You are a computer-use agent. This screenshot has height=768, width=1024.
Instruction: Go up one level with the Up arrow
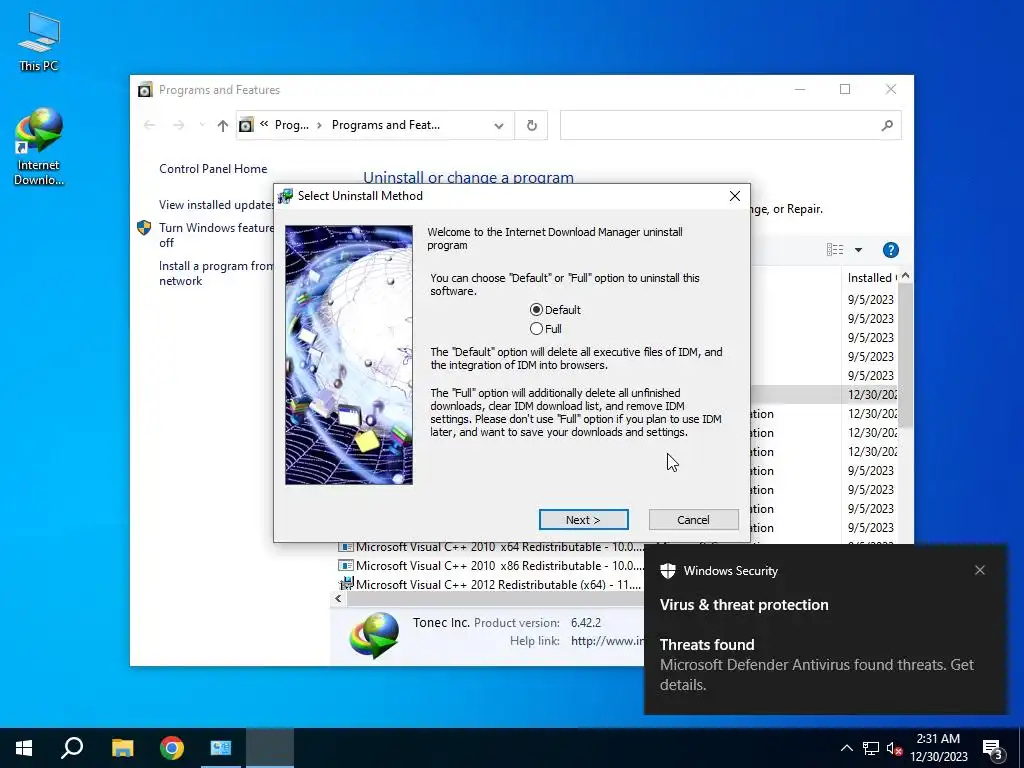pos(223,125)
